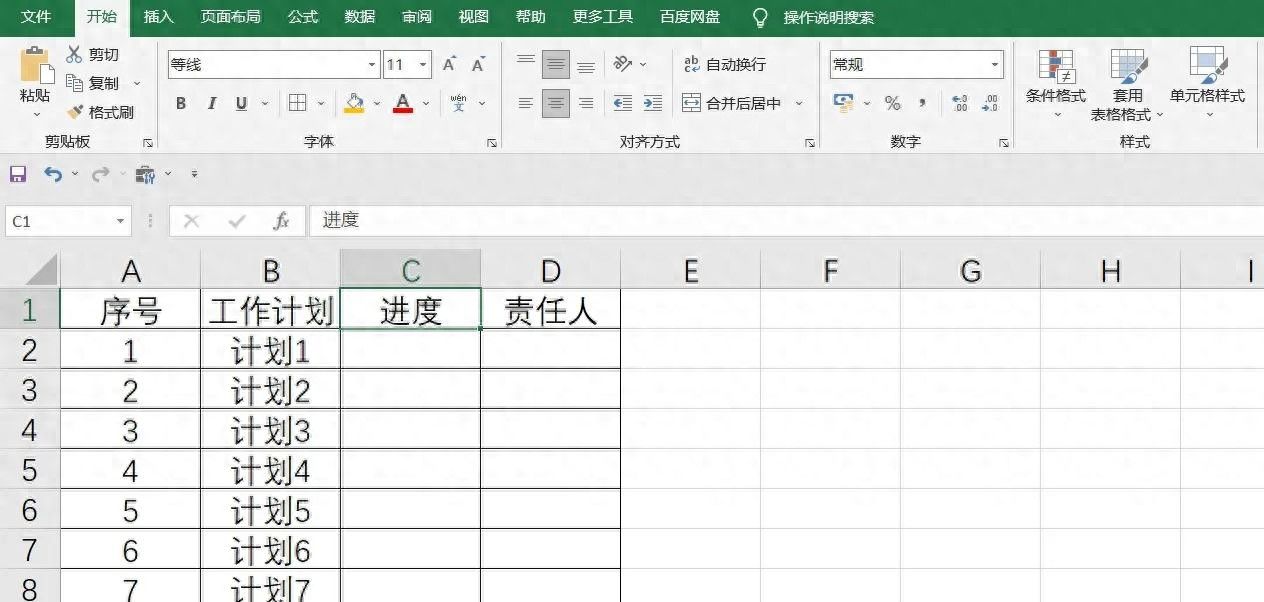Expand the borders dropdown arrow
Screen dimensions: 1264x602
pos(321,103)
